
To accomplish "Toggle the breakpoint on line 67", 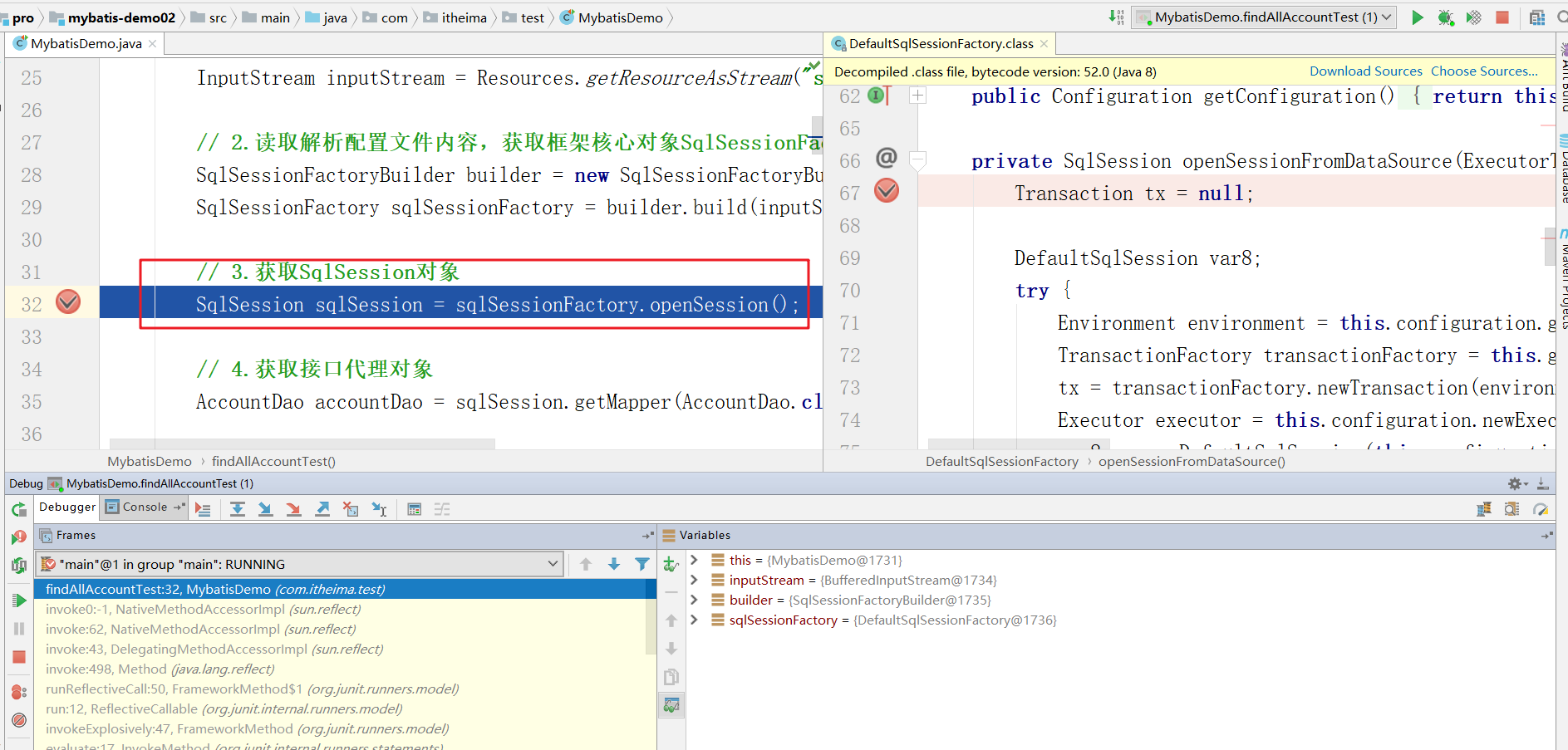I will [x=887, y=191].
